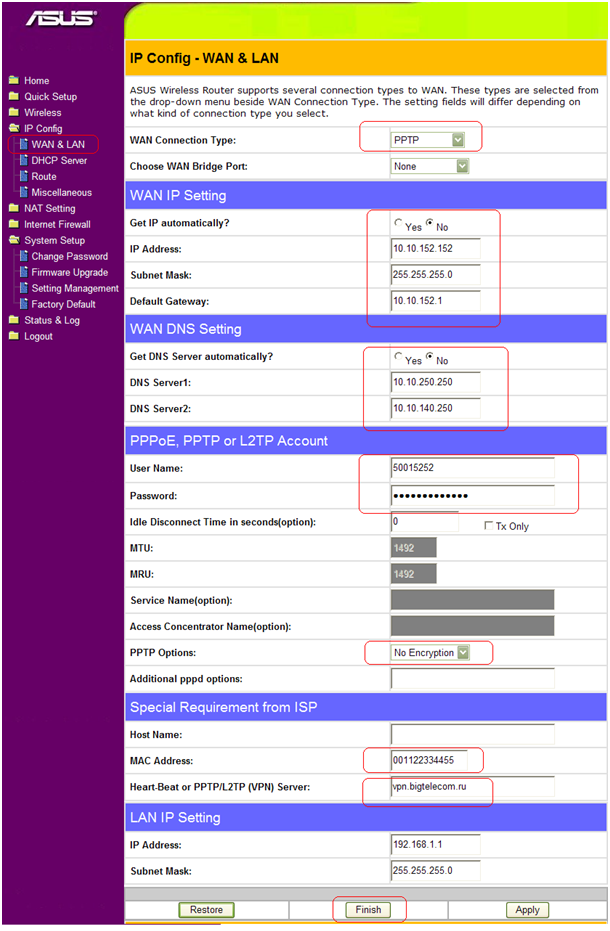610x931 pixels.
Task: Click the Default Gateway field
Action: click(435, 301)
